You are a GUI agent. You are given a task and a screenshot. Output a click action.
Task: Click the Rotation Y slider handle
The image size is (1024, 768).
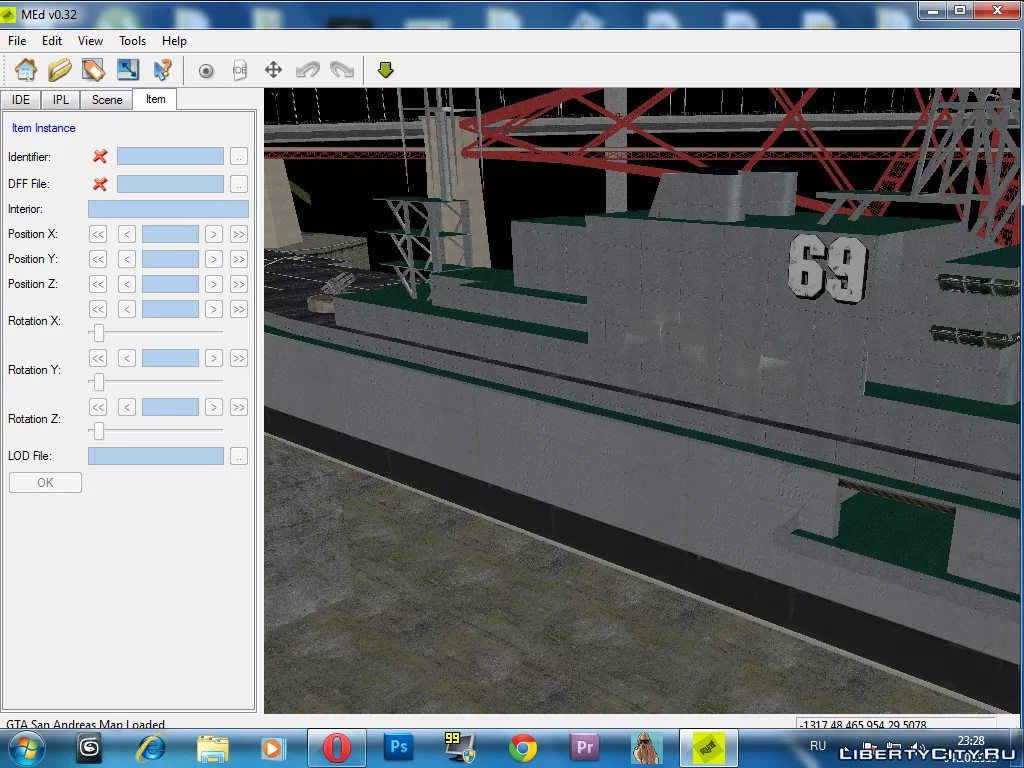(x=99, y=382)
